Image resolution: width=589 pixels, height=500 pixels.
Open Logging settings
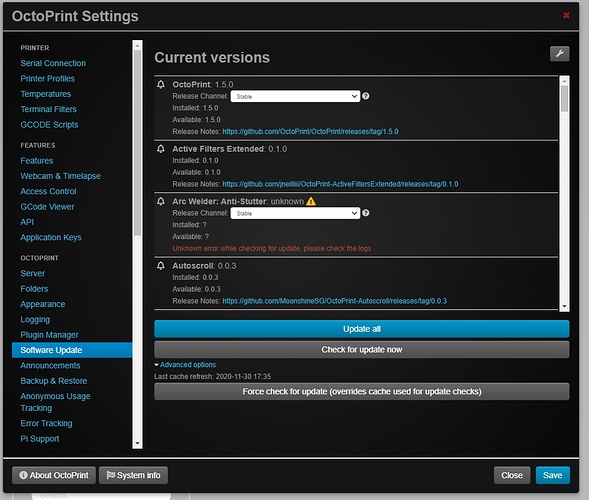coord(35,320)
